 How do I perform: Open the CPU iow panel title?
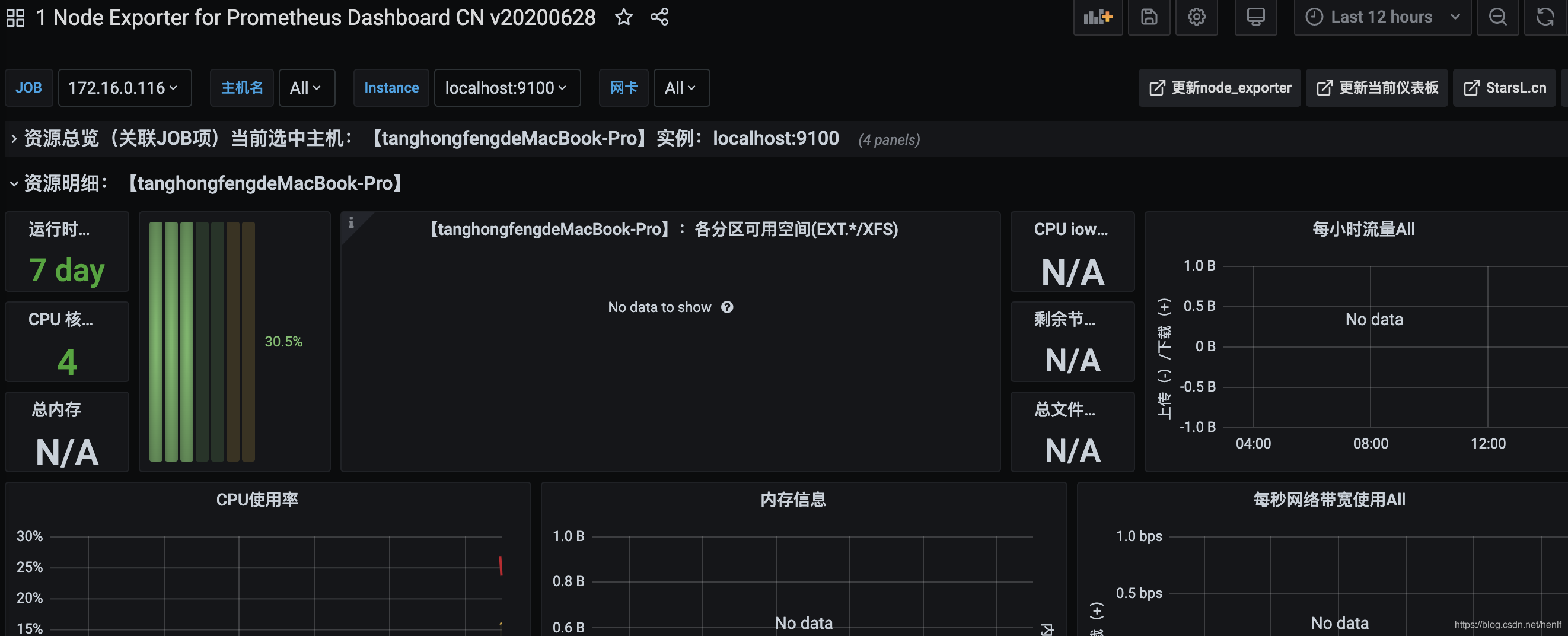tap(1070, 230)
